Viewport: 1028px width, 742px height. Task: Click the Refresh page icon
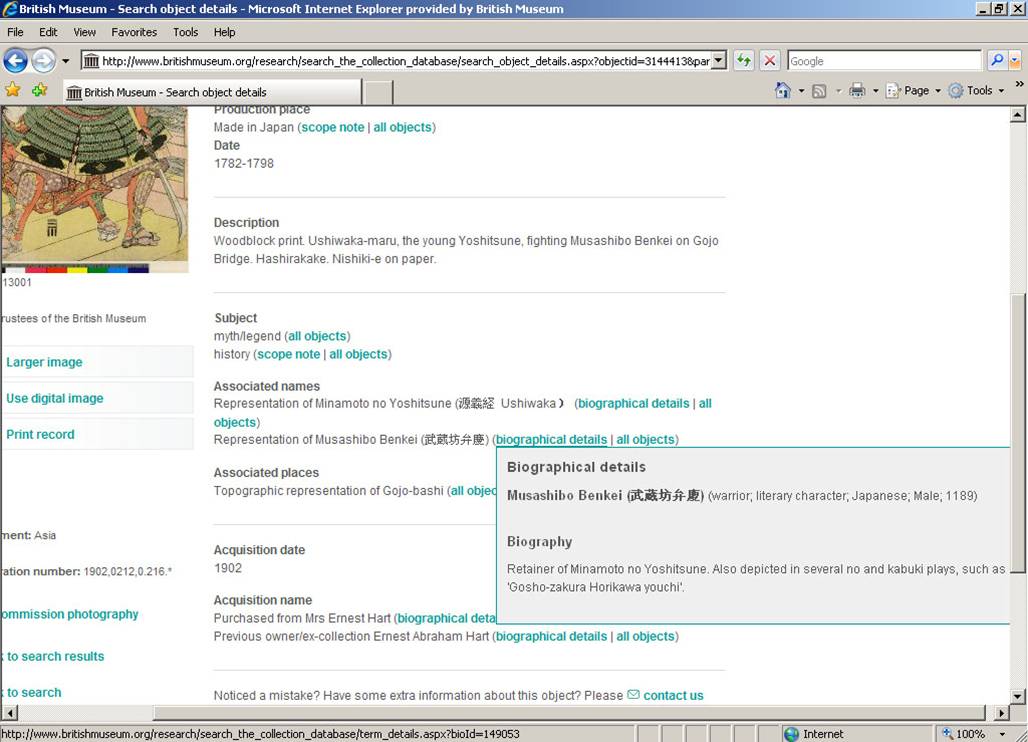(743, 61)
